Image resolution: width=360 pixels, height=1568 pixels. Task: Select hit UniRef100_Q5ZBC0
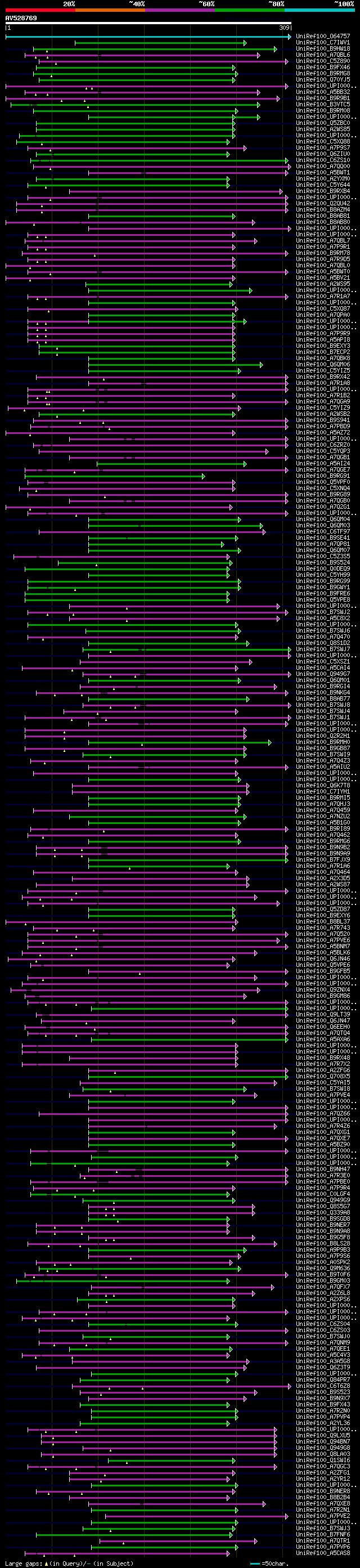coord(323,124)
